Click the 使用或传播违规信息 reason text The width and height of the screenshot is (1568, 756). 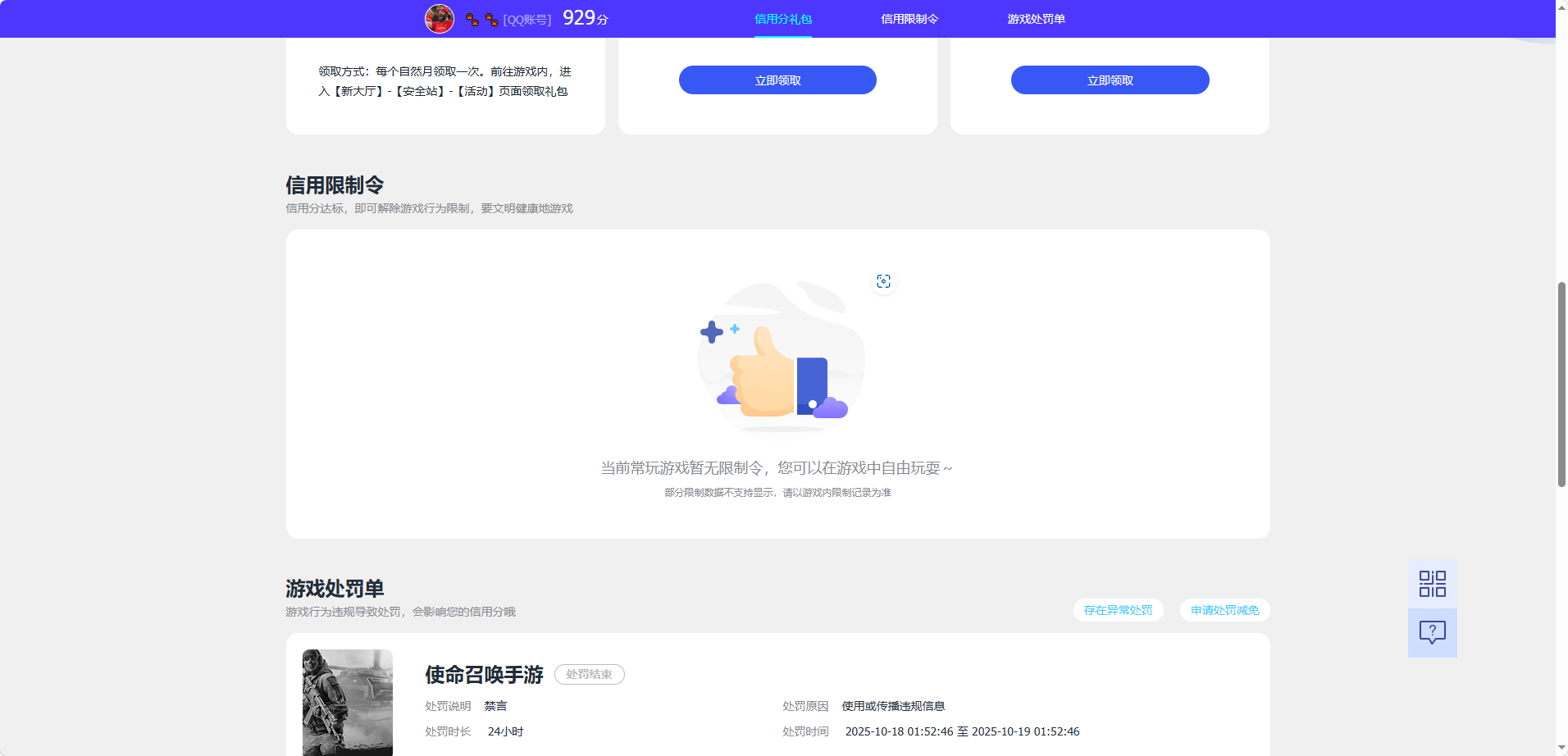pos(893,706)
